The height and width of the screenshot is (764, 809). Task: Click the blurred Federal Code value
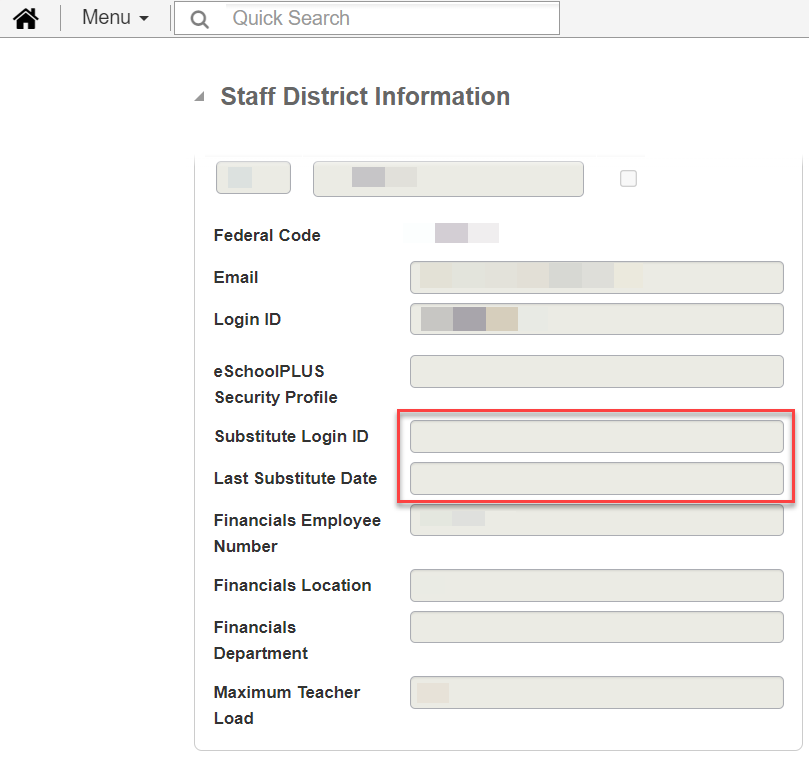(x=465, y=234)
